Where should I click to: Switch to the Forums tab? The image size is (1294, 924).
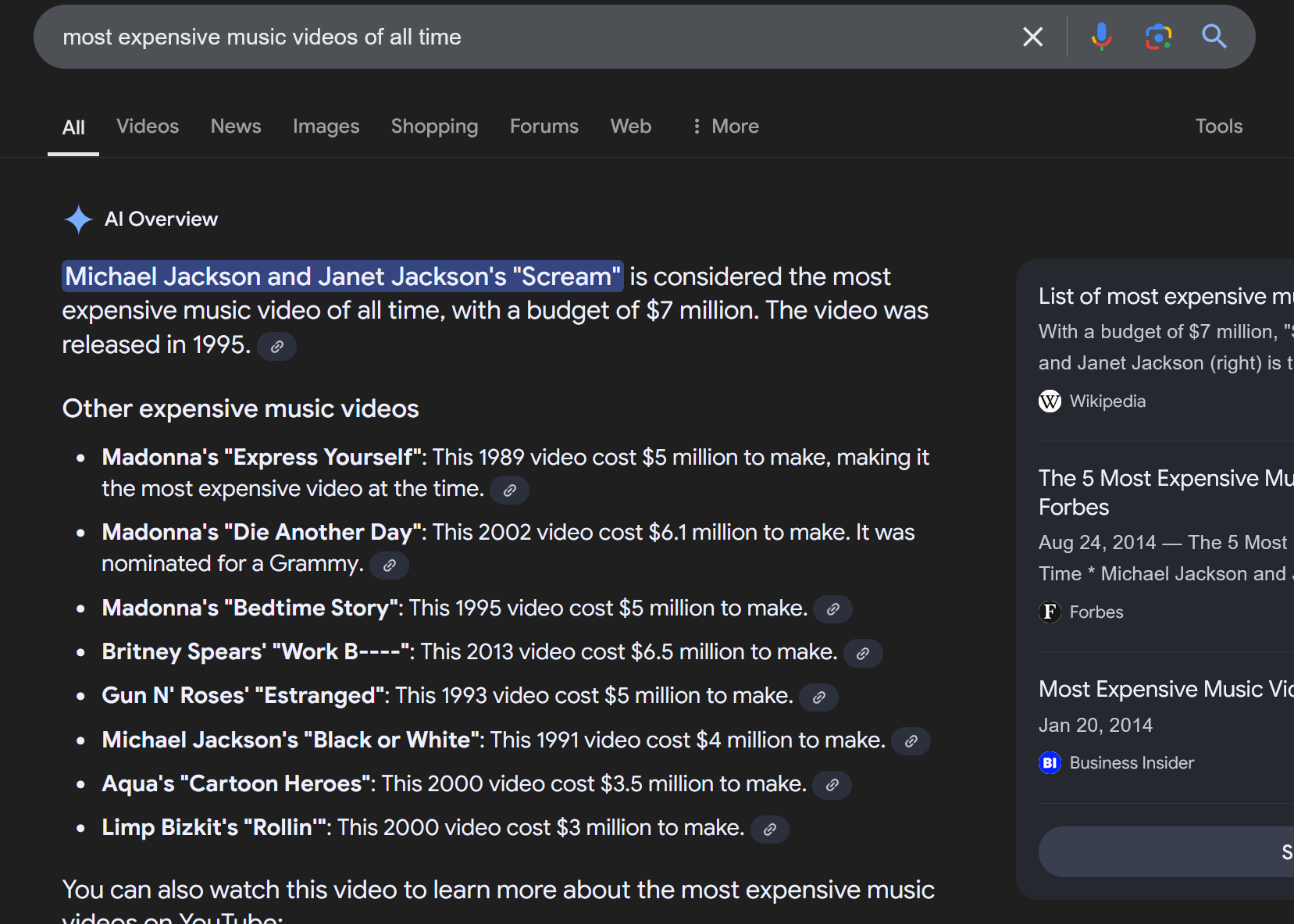coord(544,127)
